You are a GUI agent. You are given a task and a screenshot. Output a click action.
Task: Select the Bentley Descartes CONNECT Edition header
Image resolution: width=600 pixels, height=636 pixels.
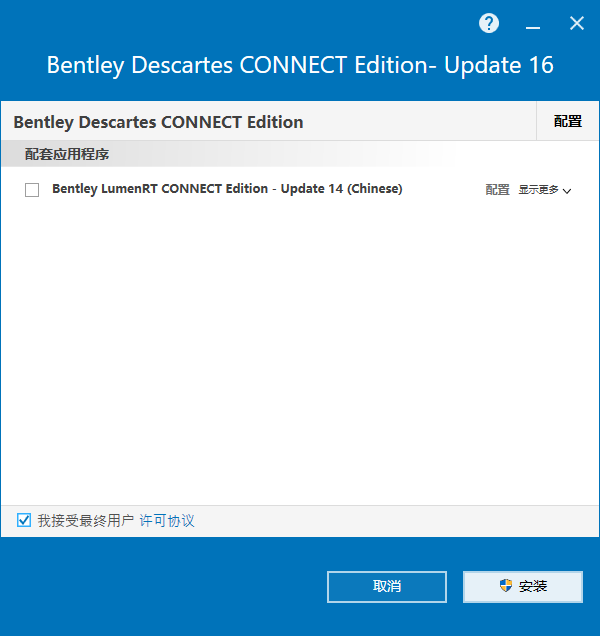(x=158, y=122)
